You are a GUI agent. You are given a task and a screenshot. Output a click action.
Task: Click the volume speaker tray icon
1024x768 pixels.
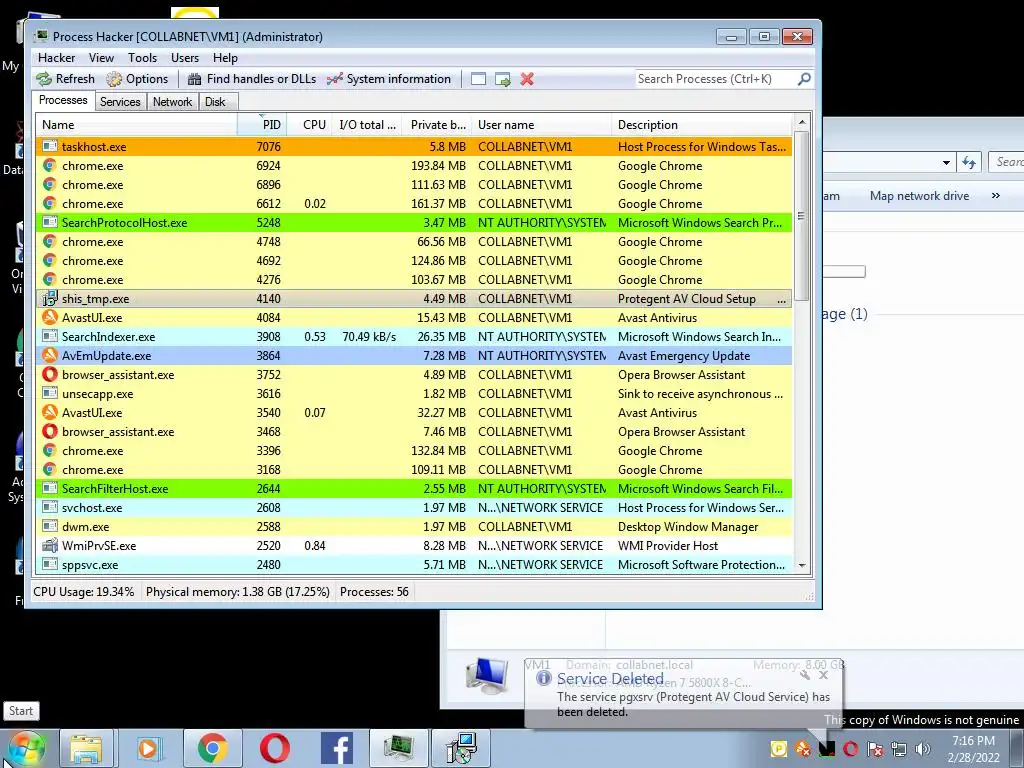923,749
